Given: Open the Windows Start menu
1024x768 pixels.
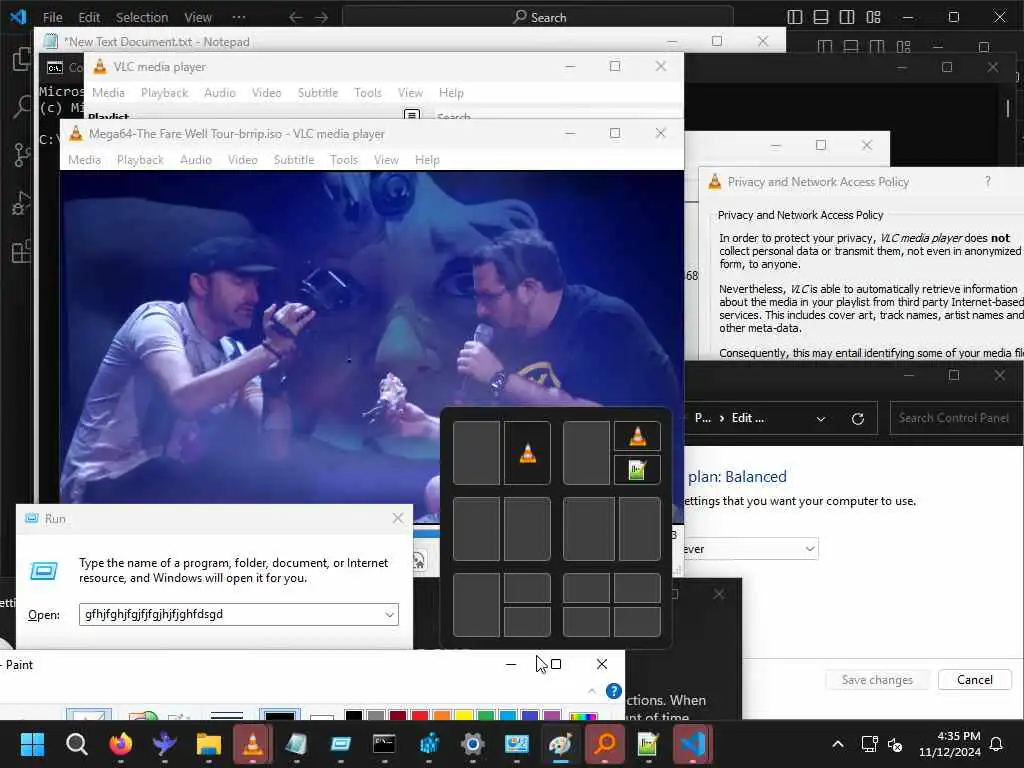Looking at the screenshot, I should click(x=33, y=744).
